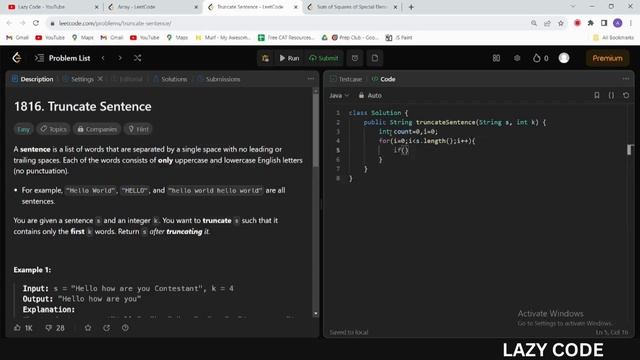Switch to the Testcase tab
The width and height of the screenshot is (640, 360).
[346, 79]
